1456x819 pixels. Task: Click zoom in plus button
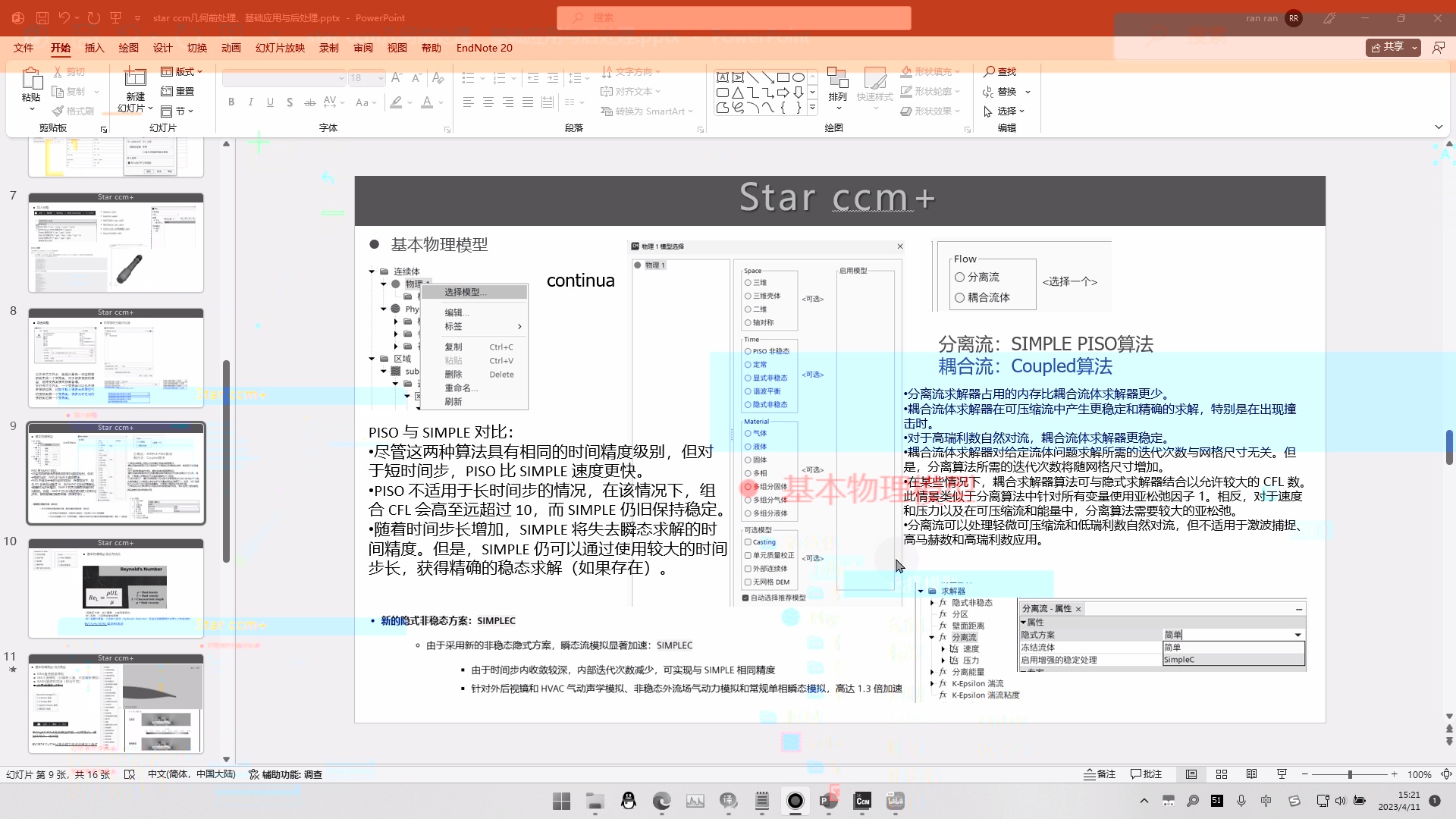[1394, 774]
